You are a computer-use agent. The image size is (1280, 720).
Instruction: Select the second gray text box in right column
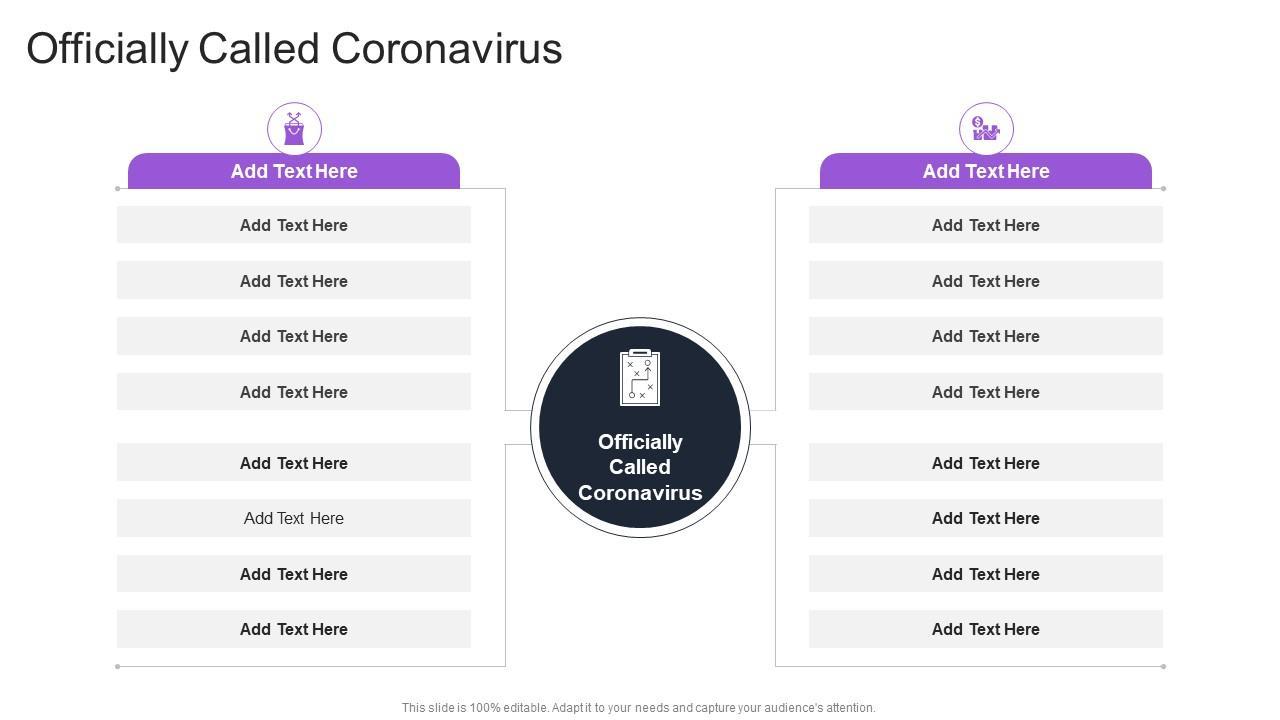pyautogui.click(x=986, y=281)
